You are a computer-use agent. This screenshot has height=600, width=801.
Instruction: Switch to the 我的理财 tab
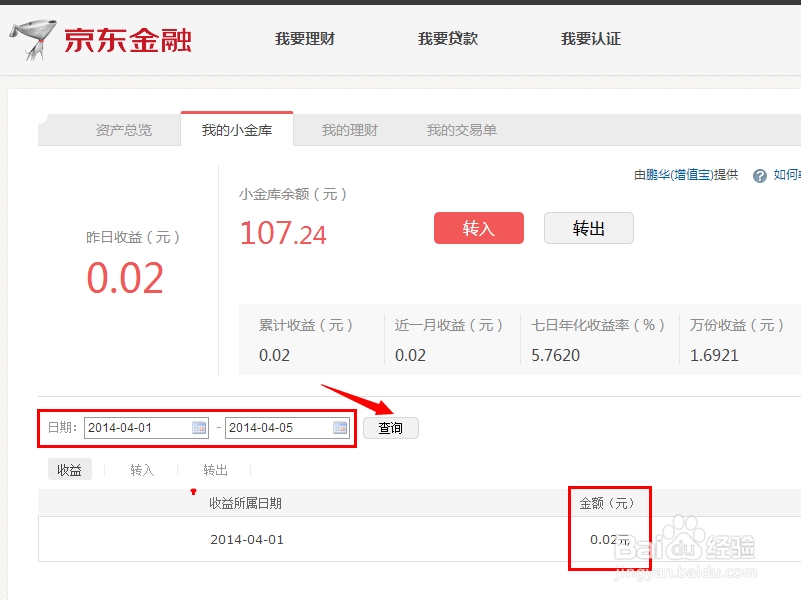click(x=352, y=129)
